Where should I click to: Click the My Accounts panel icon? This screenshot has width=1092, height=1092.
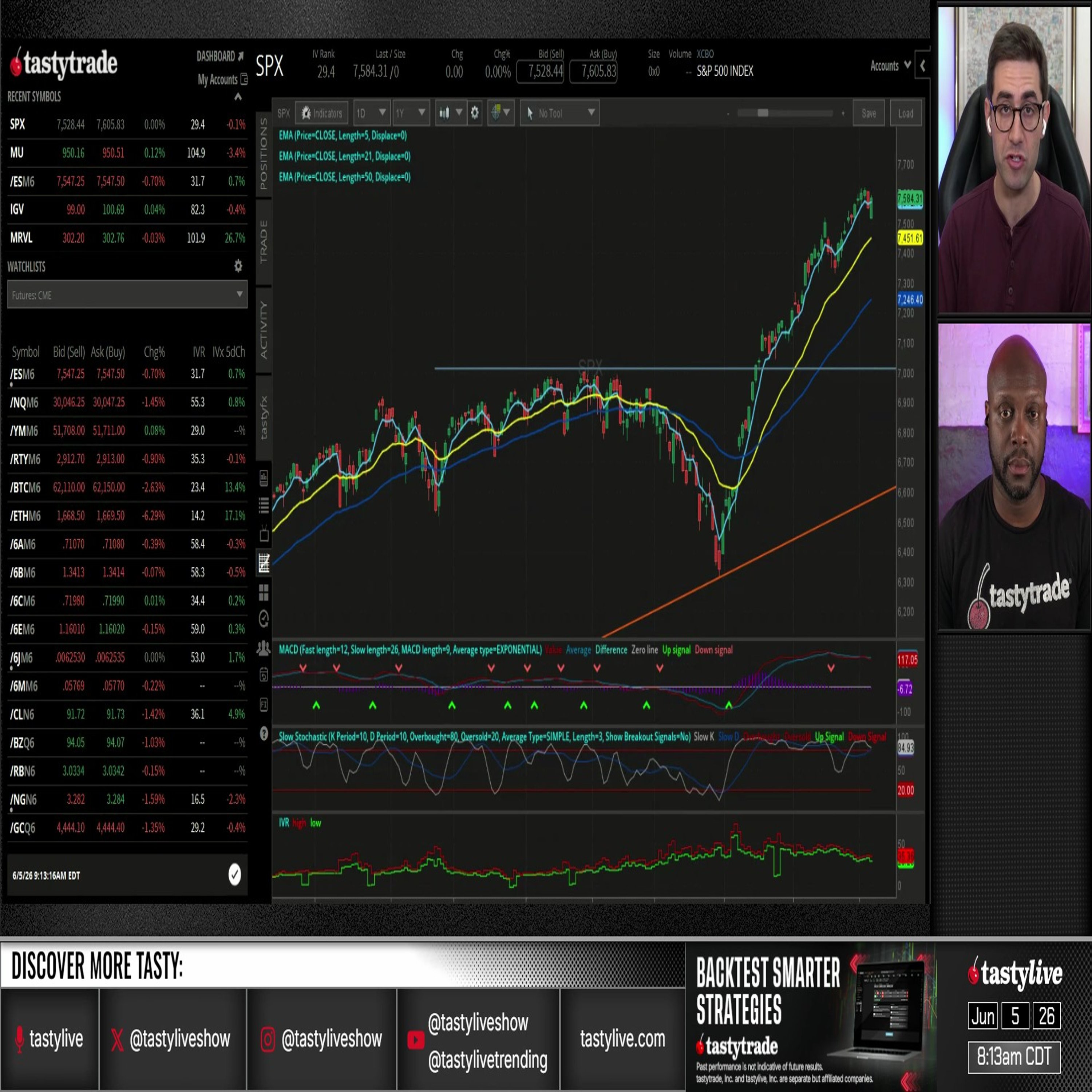point(244,79)
